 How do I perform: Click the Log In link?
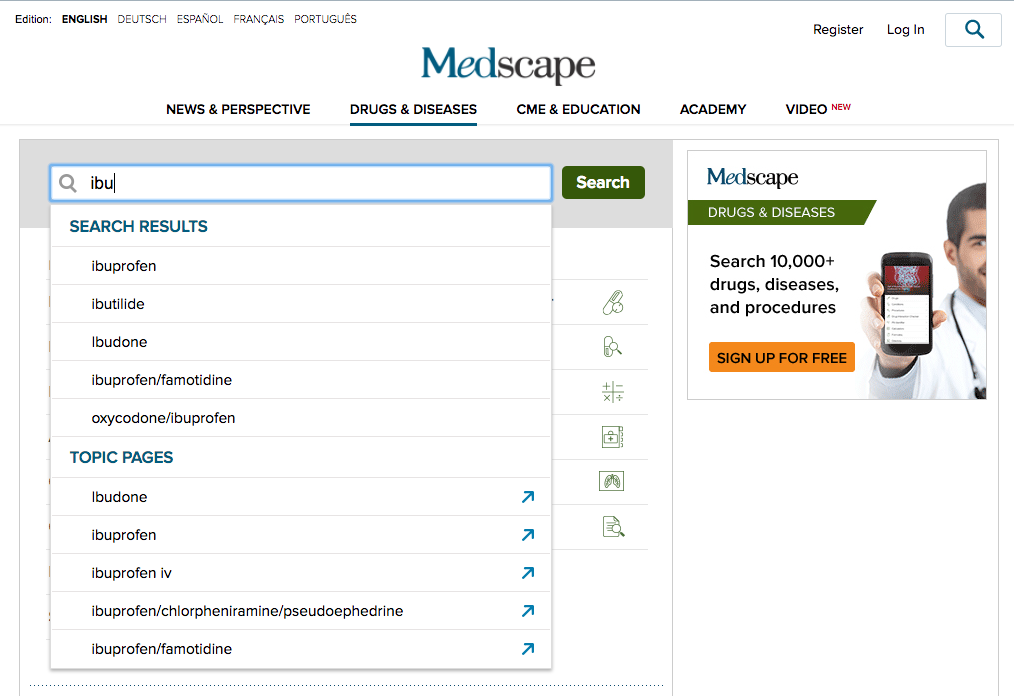point(905,30)
